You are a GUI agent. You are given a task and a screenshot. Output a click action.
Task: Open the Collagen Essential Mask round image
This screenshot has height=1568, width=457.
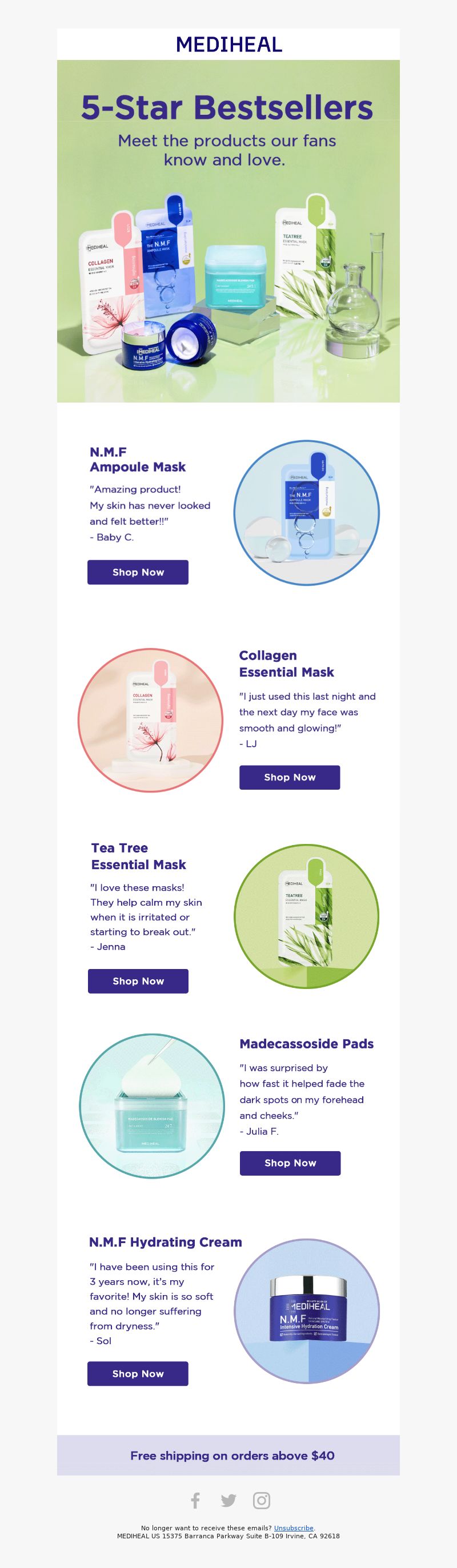coord(150,720)
